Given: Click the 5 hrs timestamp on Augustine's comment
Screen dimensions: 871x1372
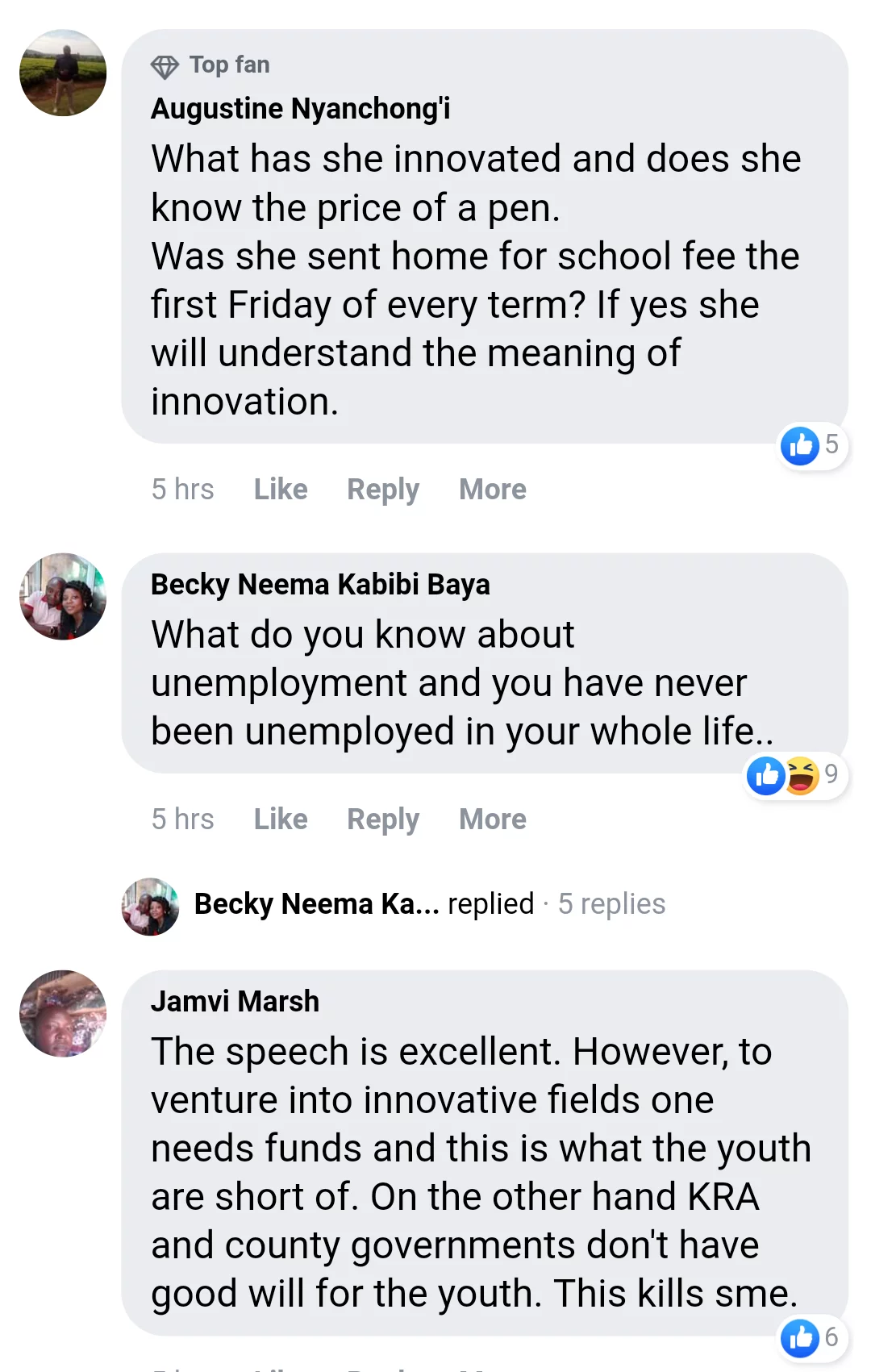Looking at the screenshot, I should [x=183, y=490].
